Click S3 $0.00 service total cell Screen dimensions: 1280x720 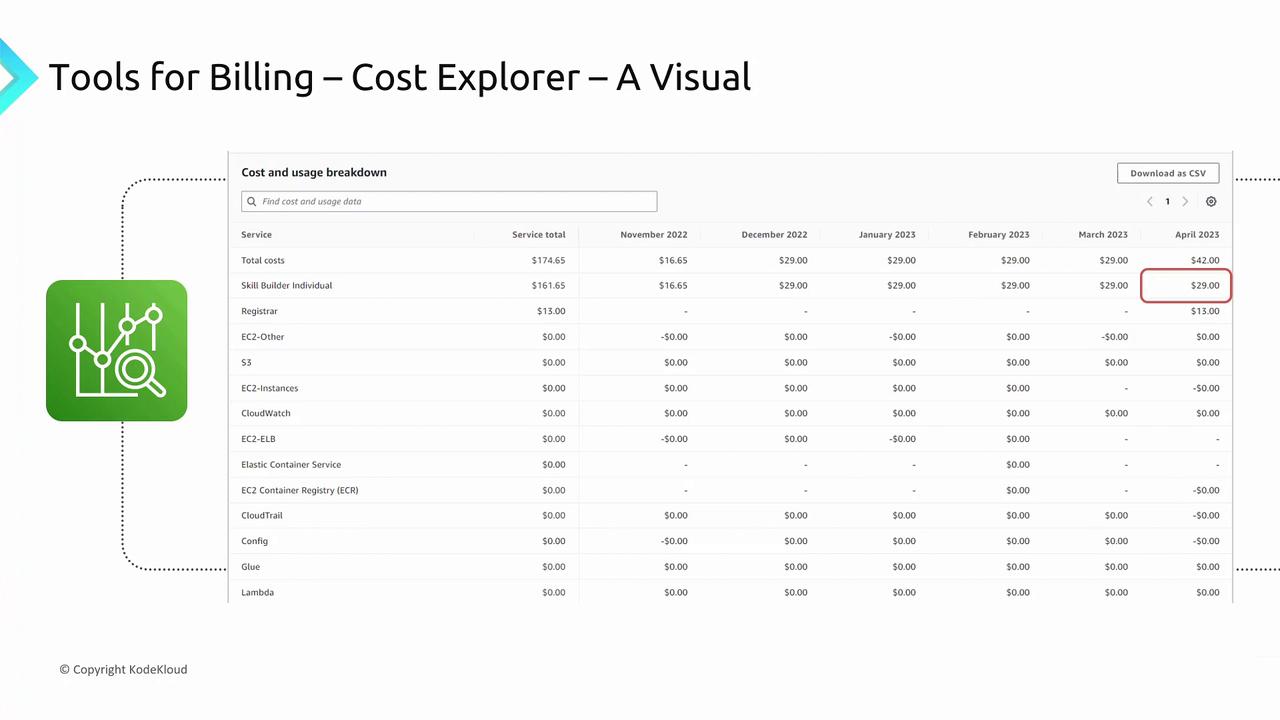pos(554,362)
